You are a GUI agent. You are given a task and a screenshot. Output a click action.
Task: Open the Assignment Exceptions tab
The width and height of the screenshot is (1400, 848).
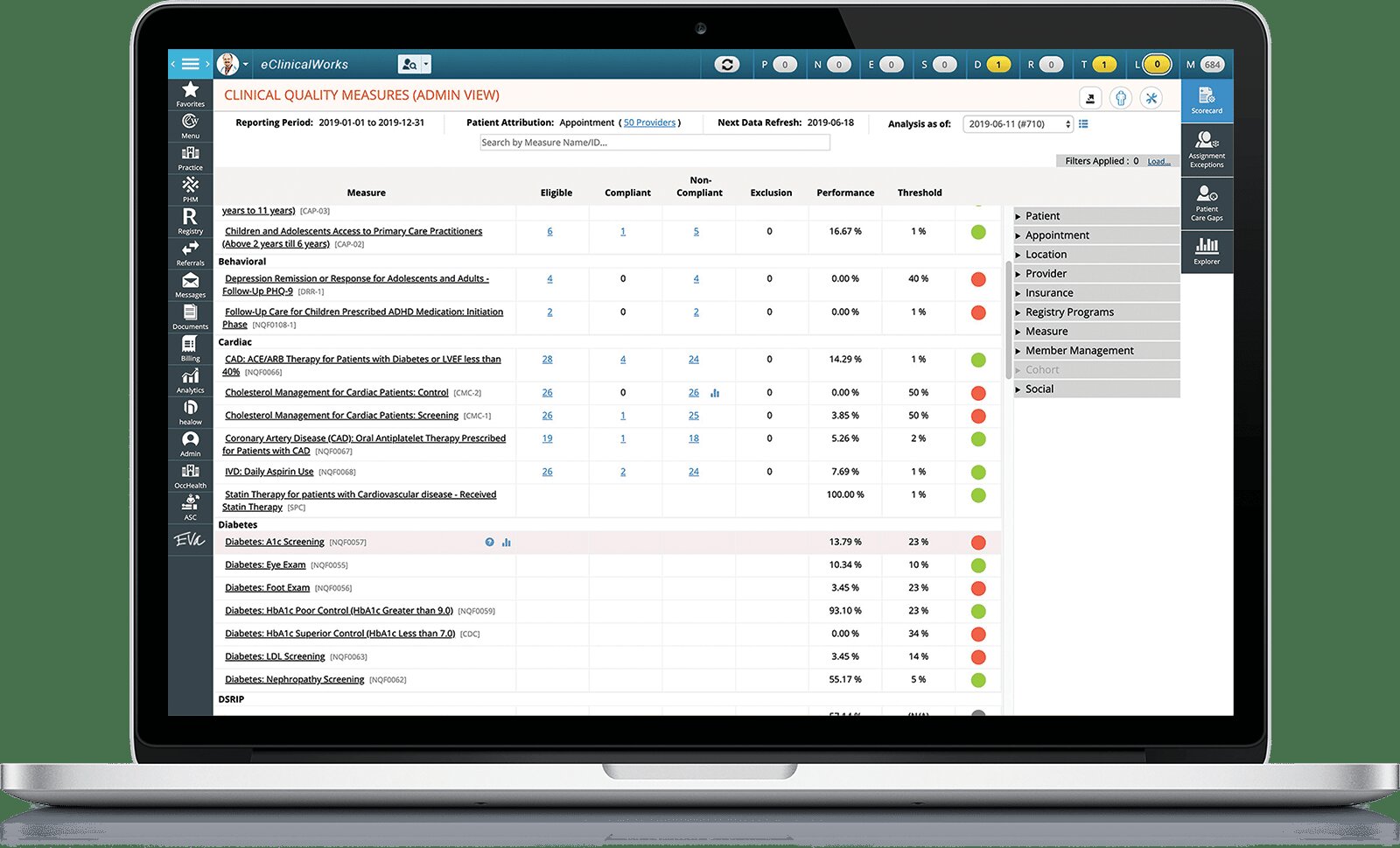(1207, 149)
